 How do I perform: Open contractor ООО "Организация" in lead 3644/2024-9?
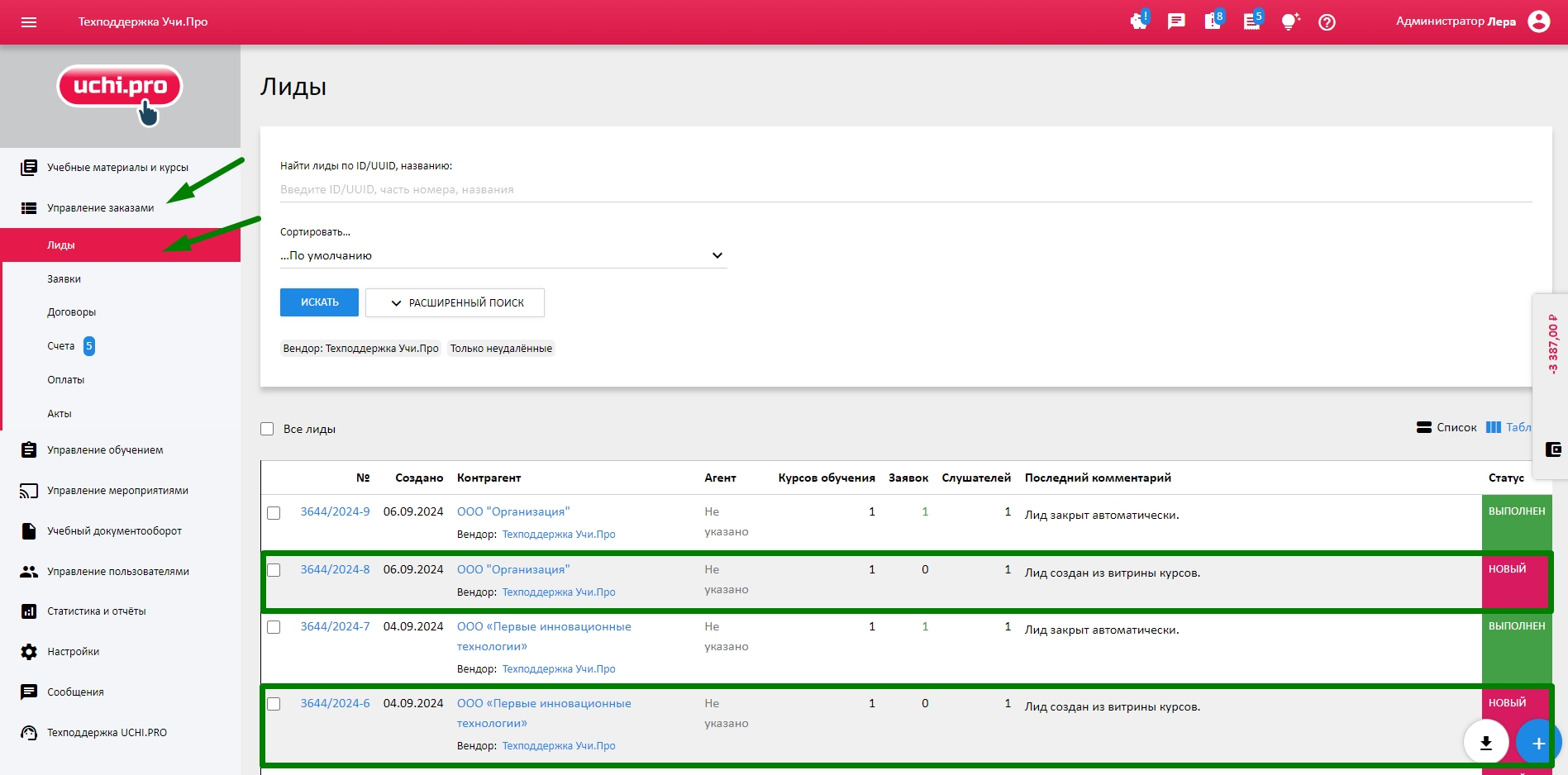click(513, 512)
